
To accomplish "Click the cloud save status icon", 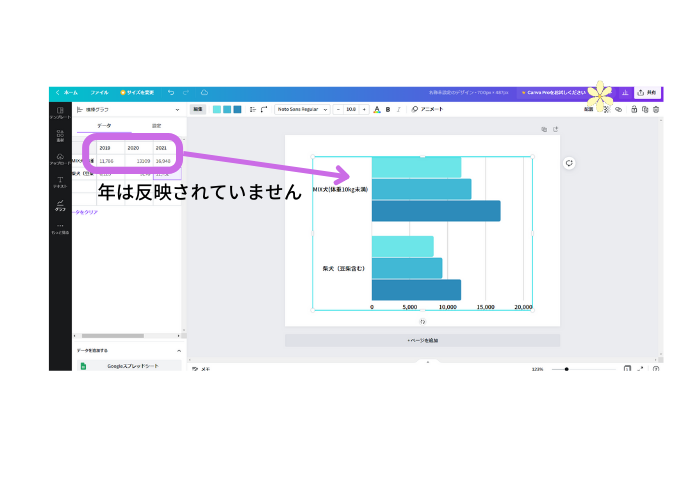I will coord(204,92).
